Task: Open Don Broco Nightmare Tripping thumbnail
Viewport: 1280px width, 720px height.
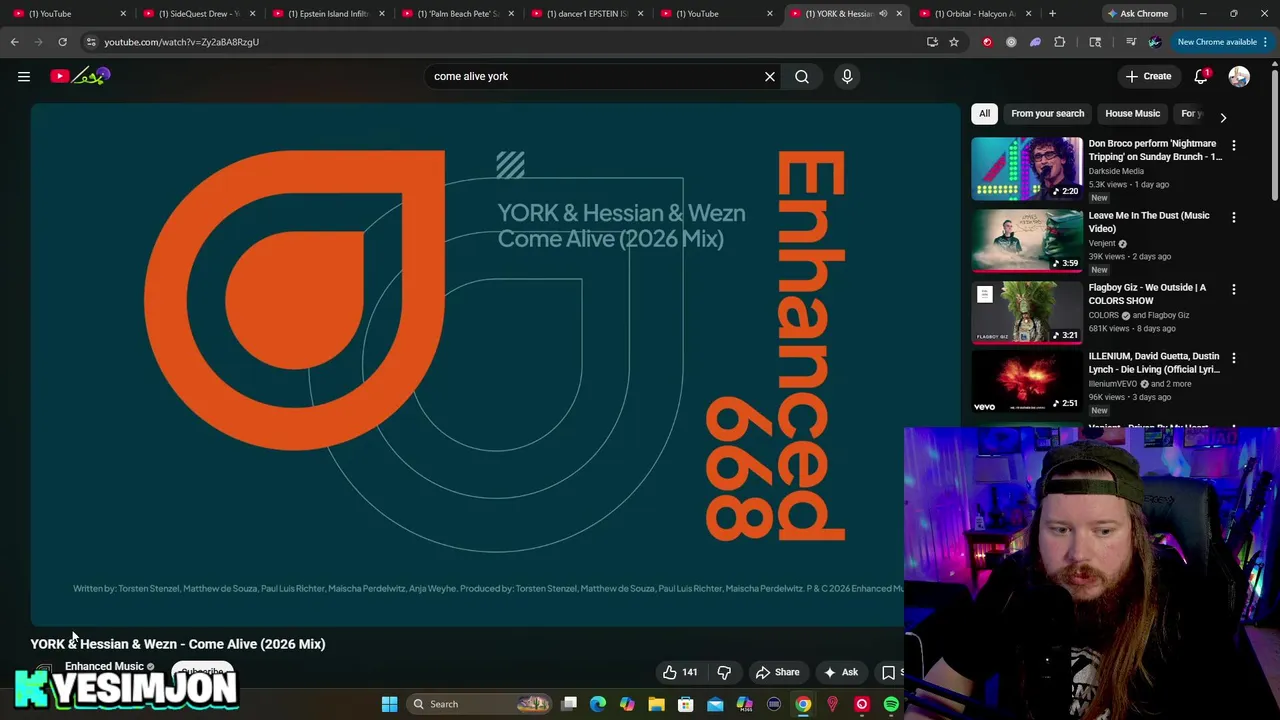Action: [1027, 168]
